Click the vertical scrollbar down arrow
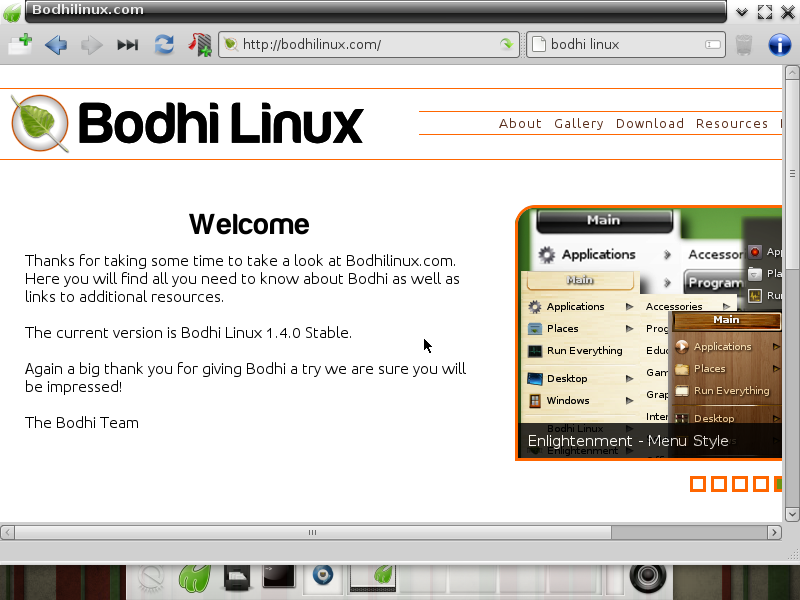The image size is (800, 600). (792, 514)
